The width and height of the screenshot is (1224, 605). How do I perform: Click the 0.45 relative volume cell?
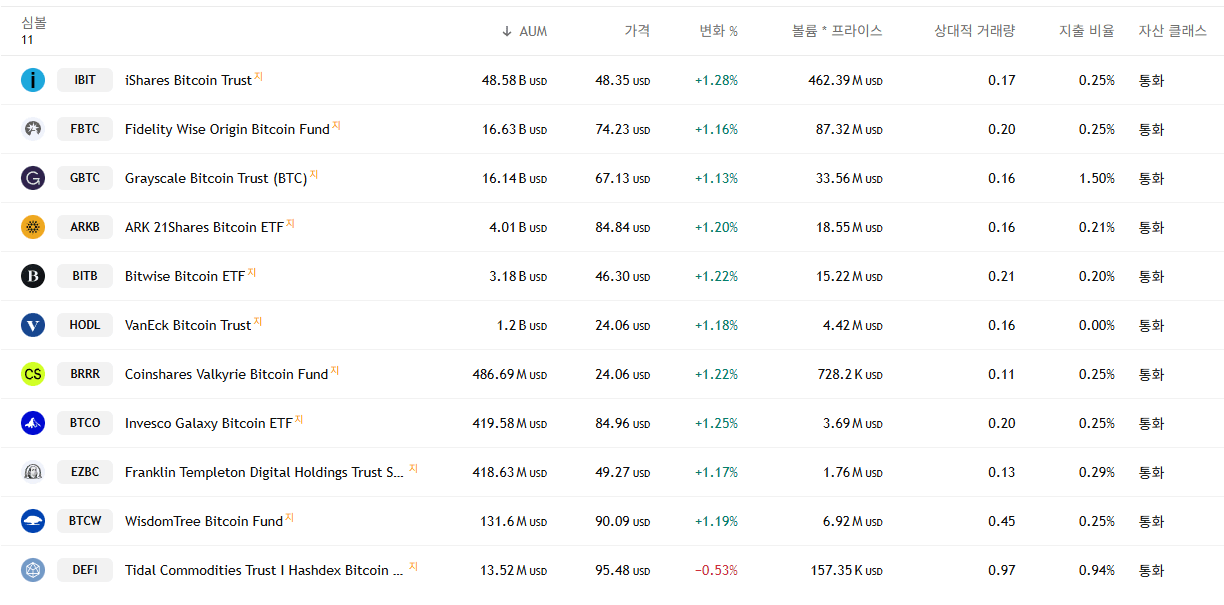pyautogui.click(x=1002, y=521)
